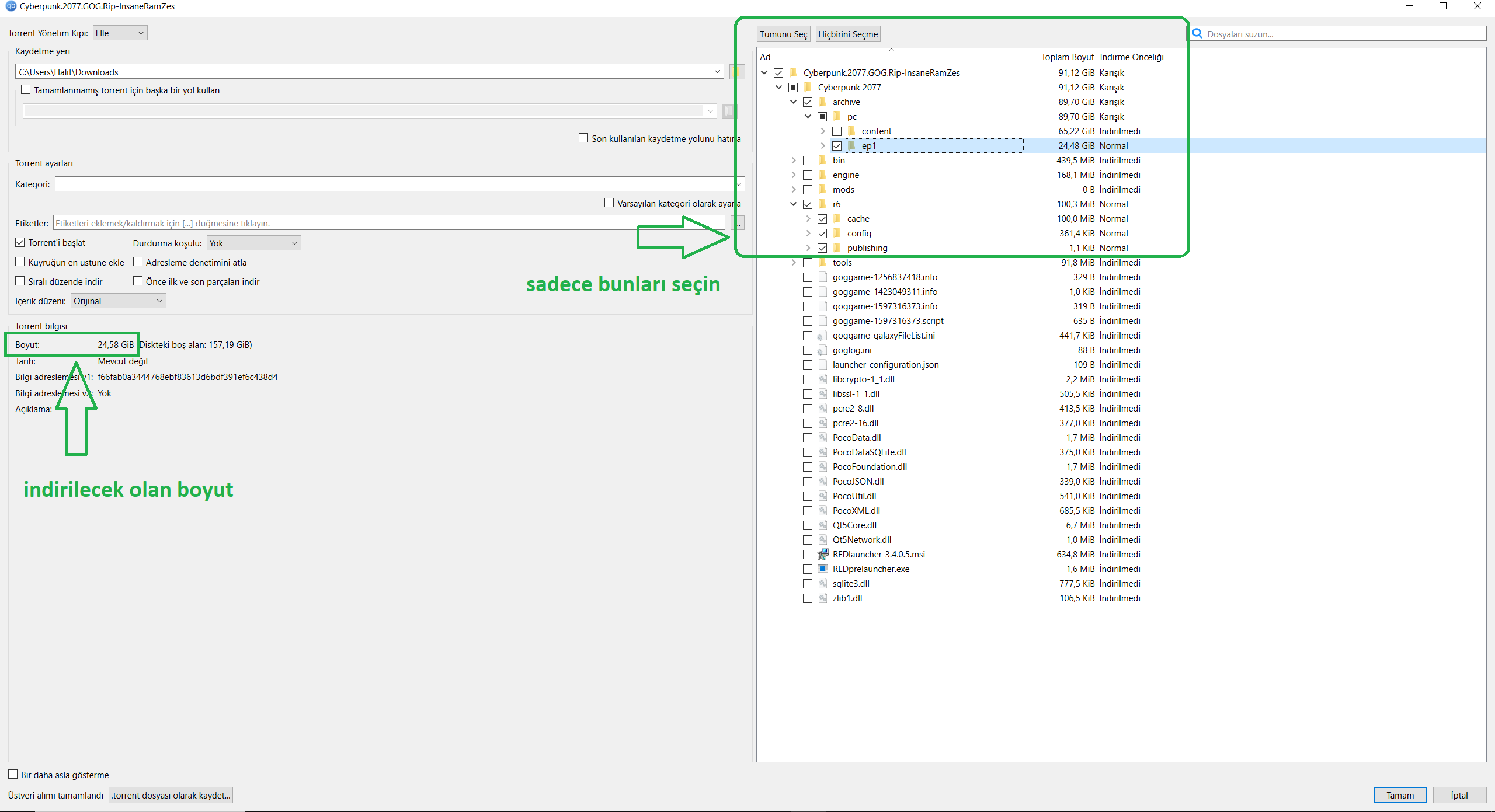Cancel with the İptal button

pyautogui.click(x=1459, y=795)
